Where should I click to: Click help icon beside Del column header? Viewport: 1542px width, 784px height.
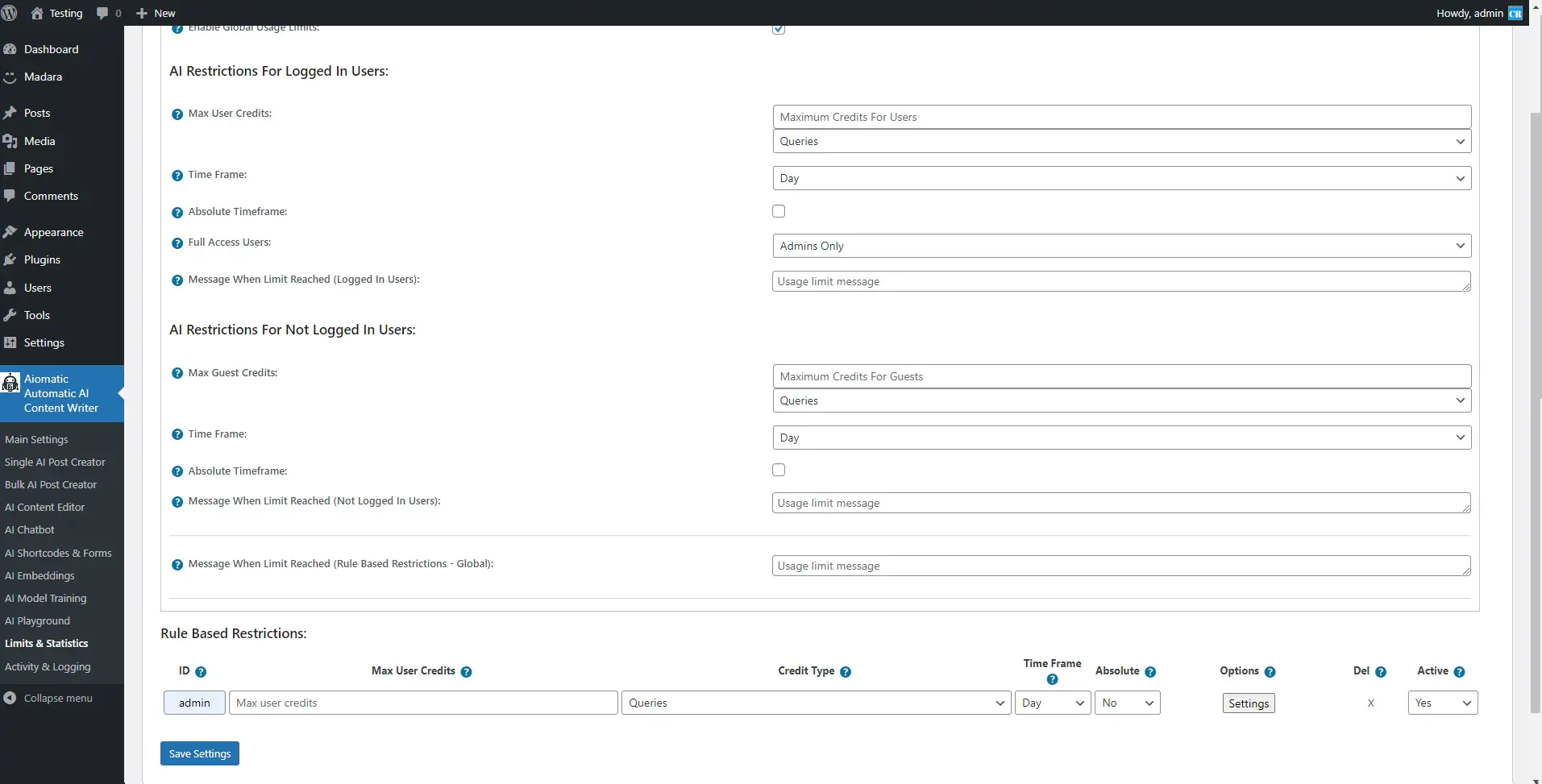[x=1381, y=672]
